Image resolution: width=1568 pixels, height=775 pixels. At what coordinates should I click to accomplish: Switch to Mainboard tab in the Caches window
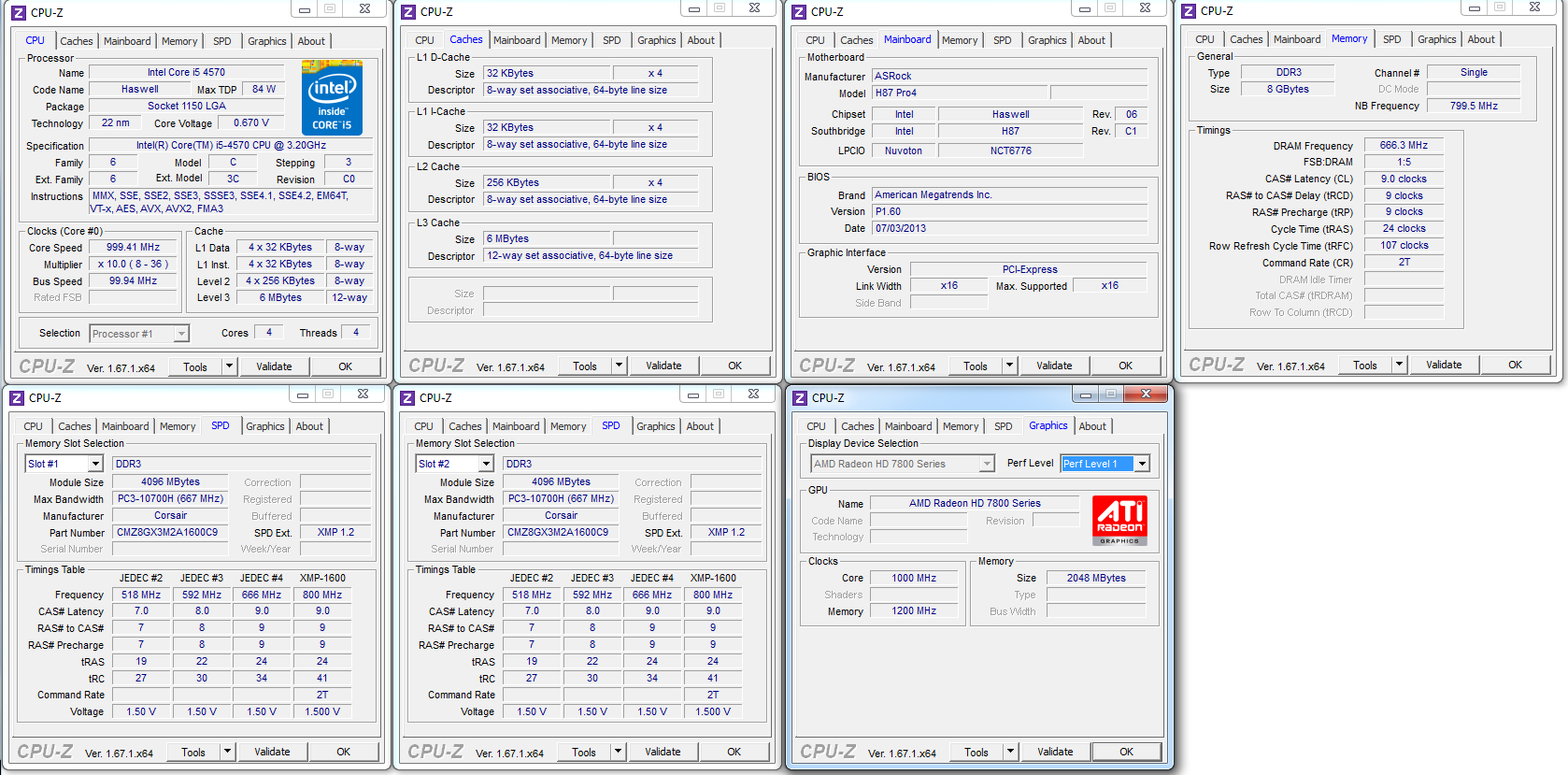[x=517, y=40]
